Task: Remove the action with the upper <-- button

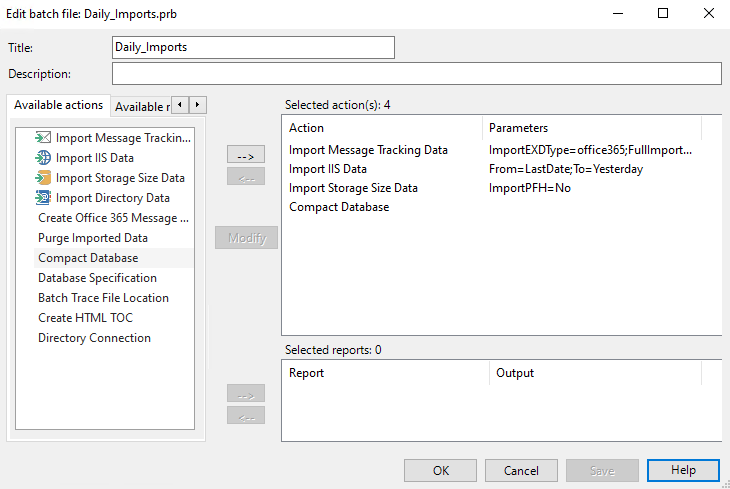Action: (246, 177)
